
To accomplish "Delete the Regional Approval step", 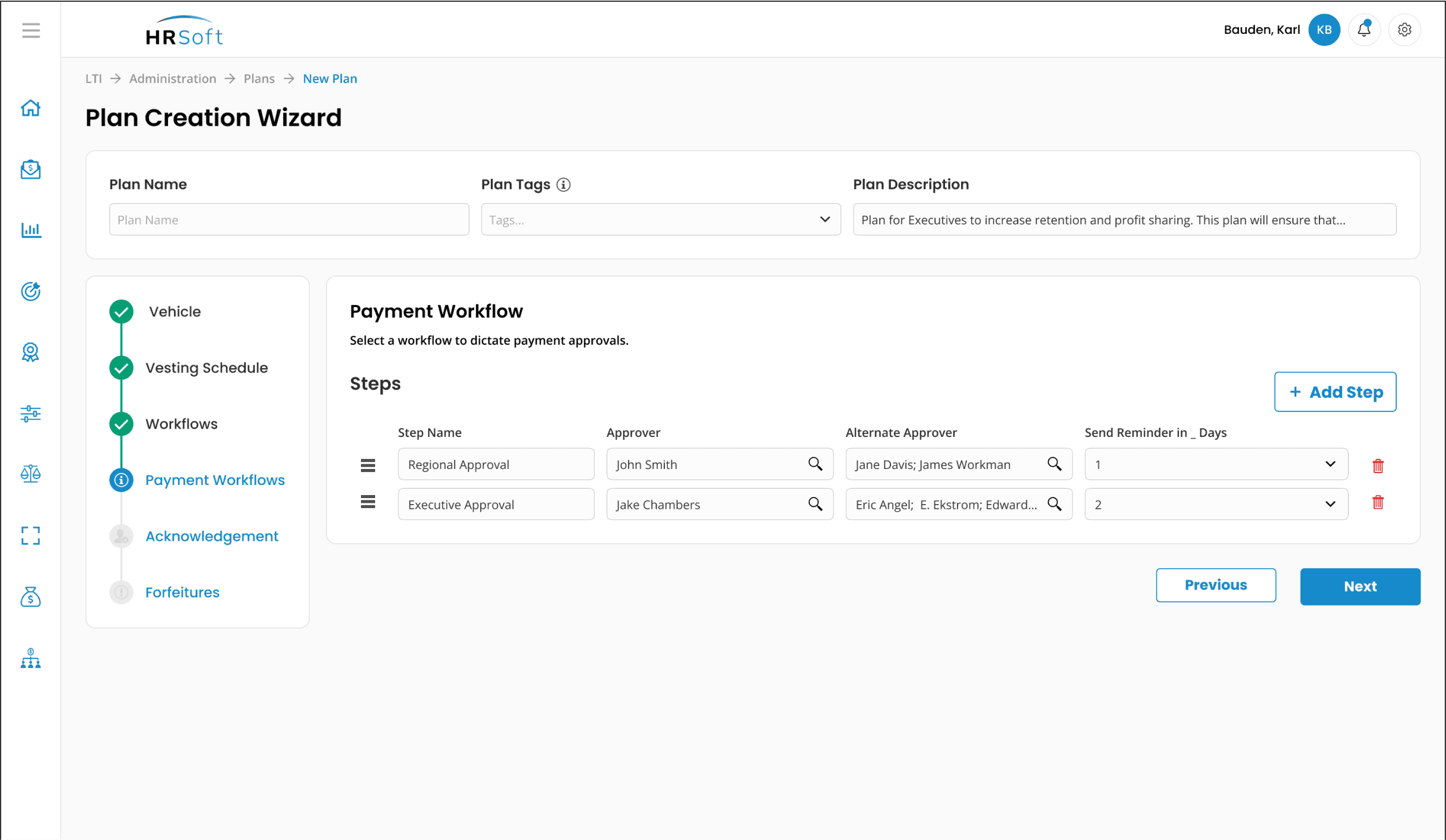I will [1378, 466].
